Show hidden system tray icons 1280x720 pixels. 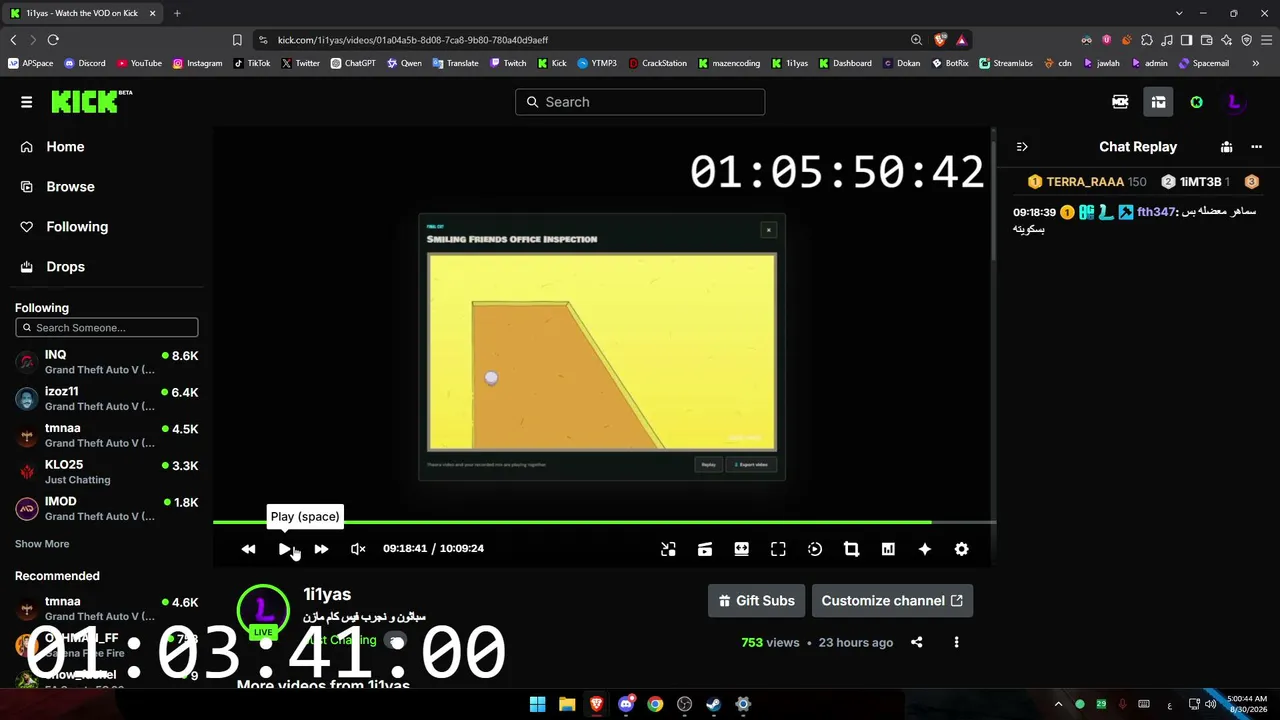pos(1058,704)
